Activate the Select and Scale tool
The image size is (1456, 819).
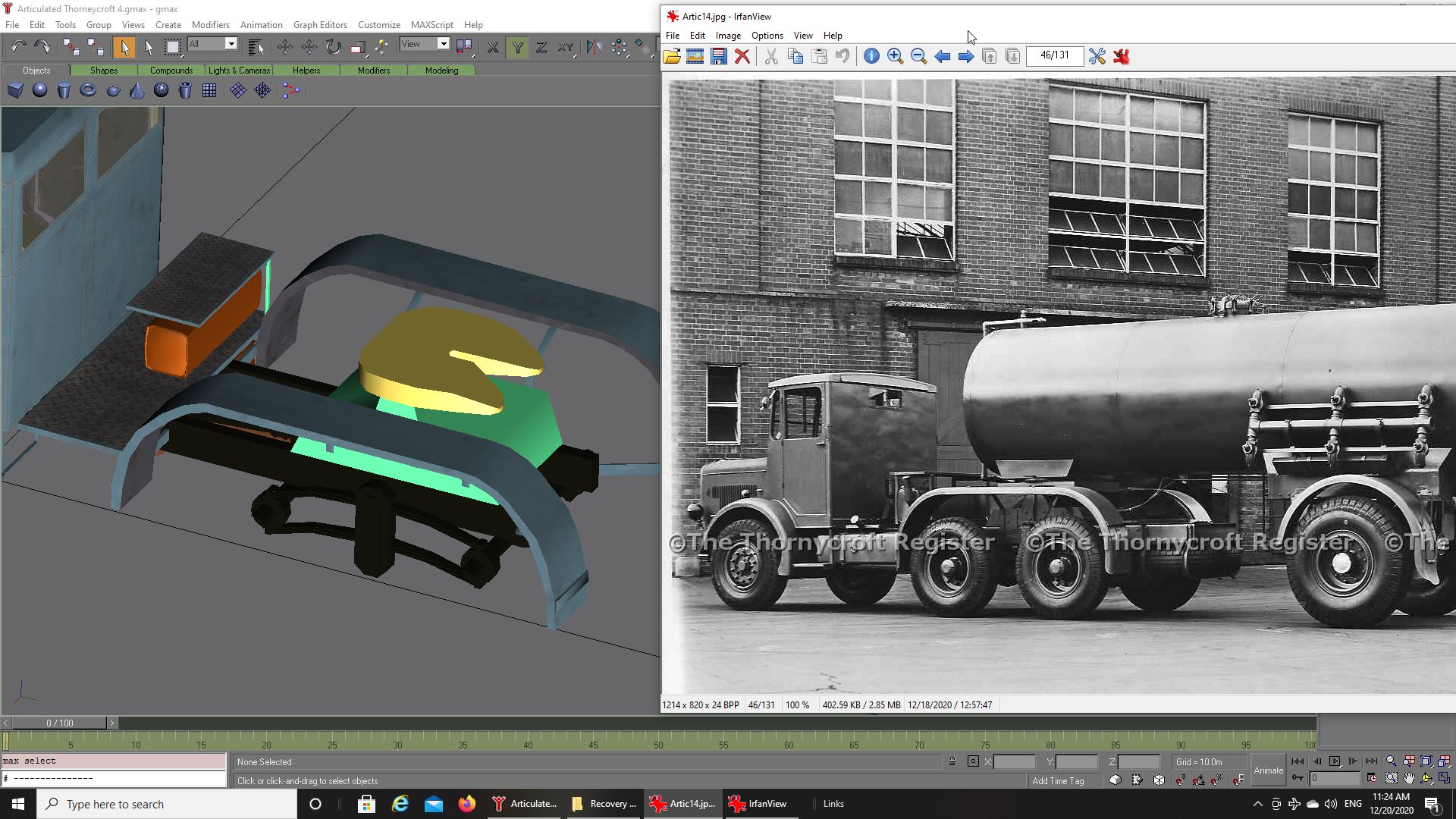[x=358, y=47]
